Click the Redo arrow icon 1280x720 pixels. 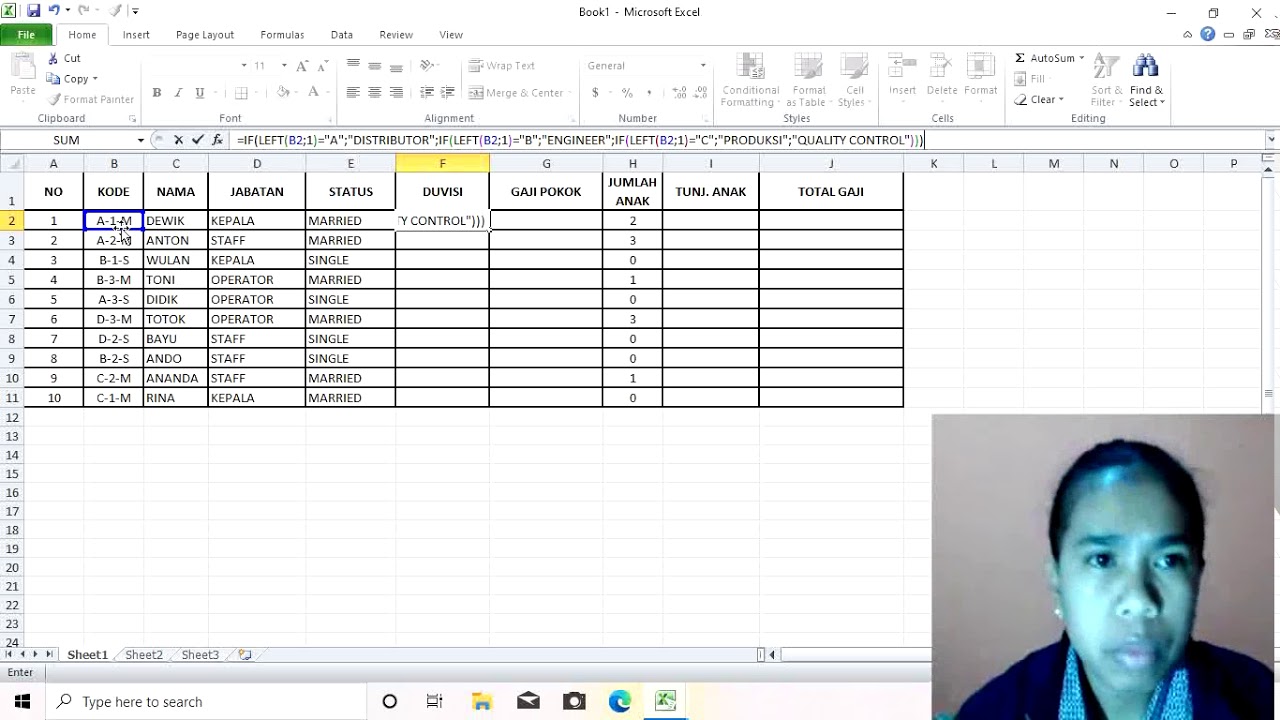tap(84, 11)
